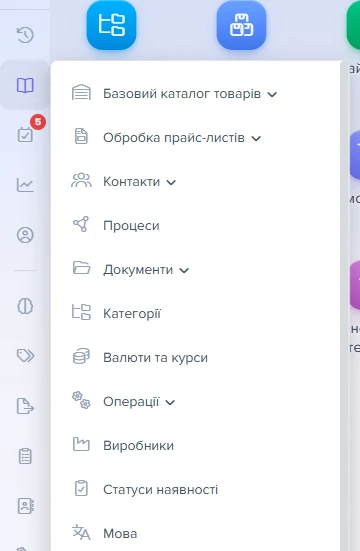The height and width of the screenshot is (551, 360).
Task: Open Базовий каталог товарів menu item
Action: 182,94
